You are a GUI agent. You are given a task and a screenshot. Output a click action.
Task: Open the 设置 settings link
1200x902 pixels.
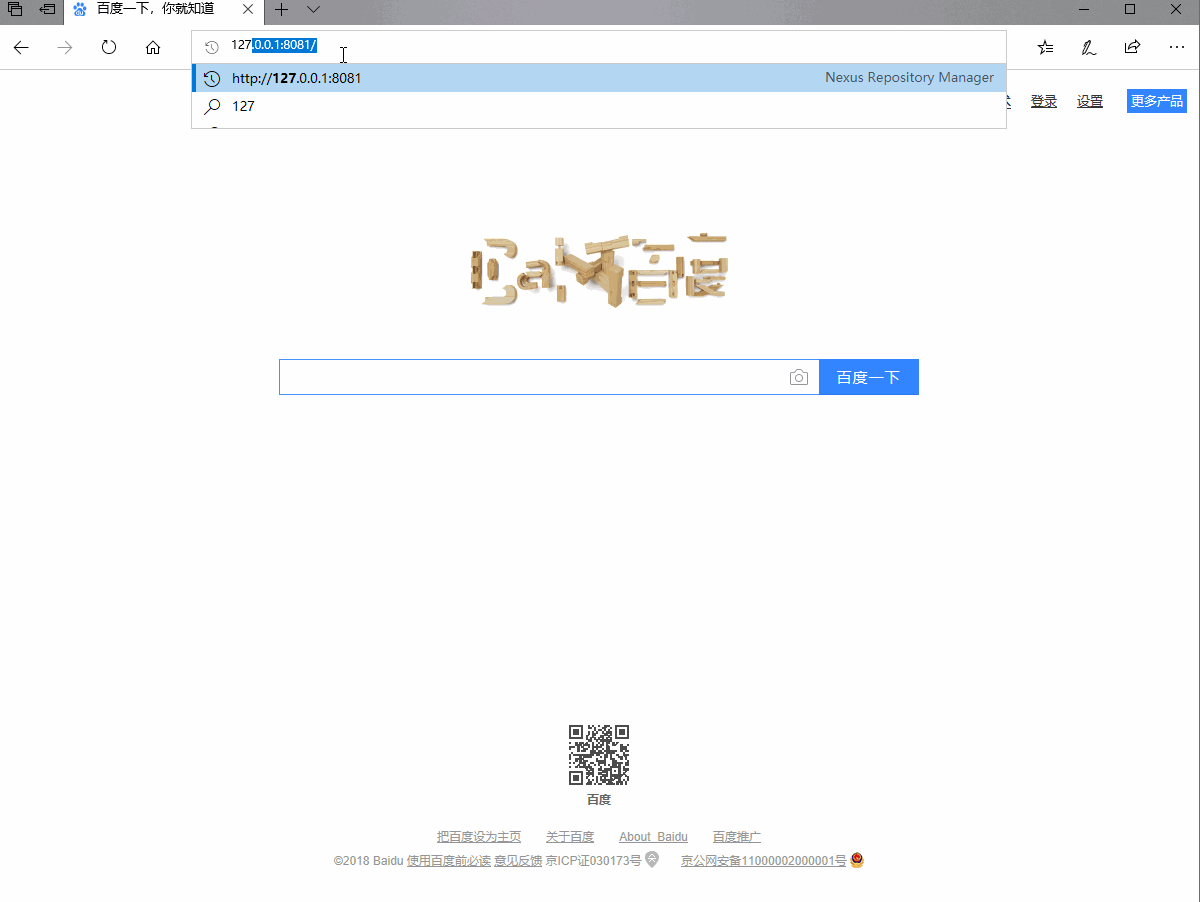point(1090,101)
